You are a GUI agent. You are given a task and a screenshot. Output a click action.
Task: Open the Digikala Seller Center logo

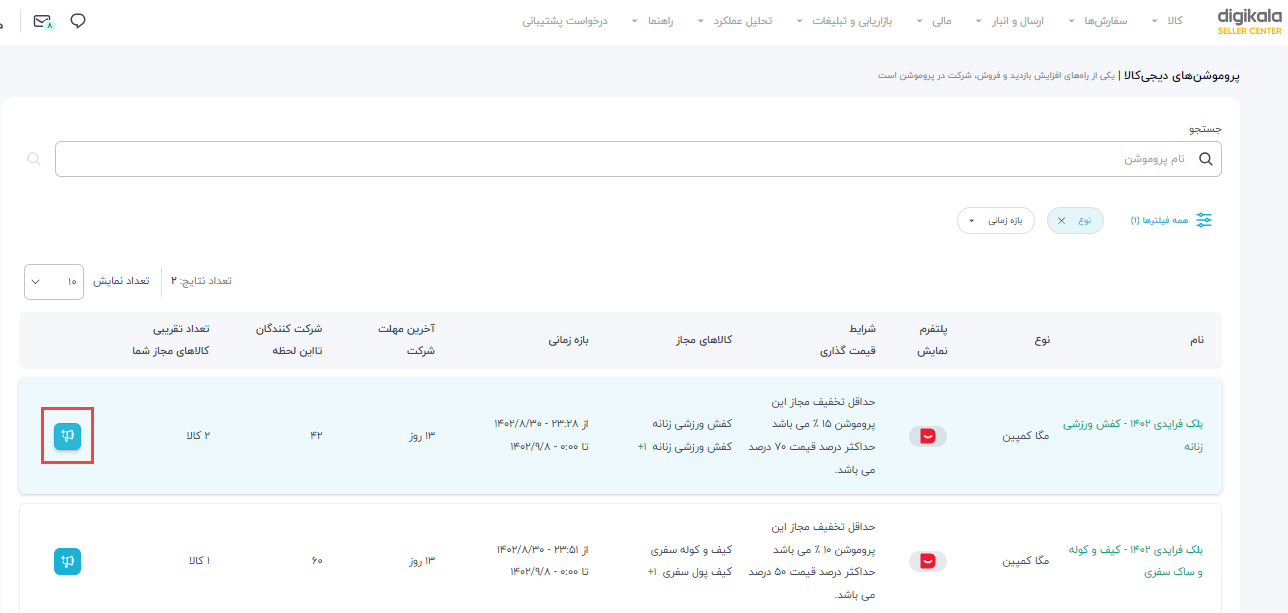1249,21
